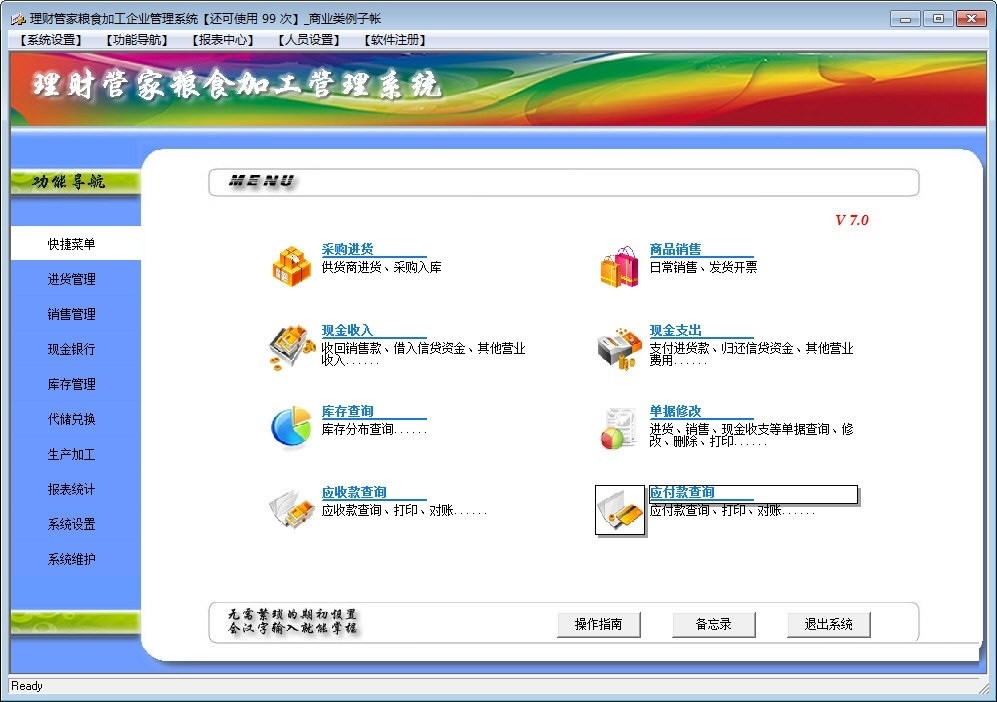Click the 应收款查询、打印、对账 description text
The height and width of the screenshot is (702, 997).
click(404, 510)
